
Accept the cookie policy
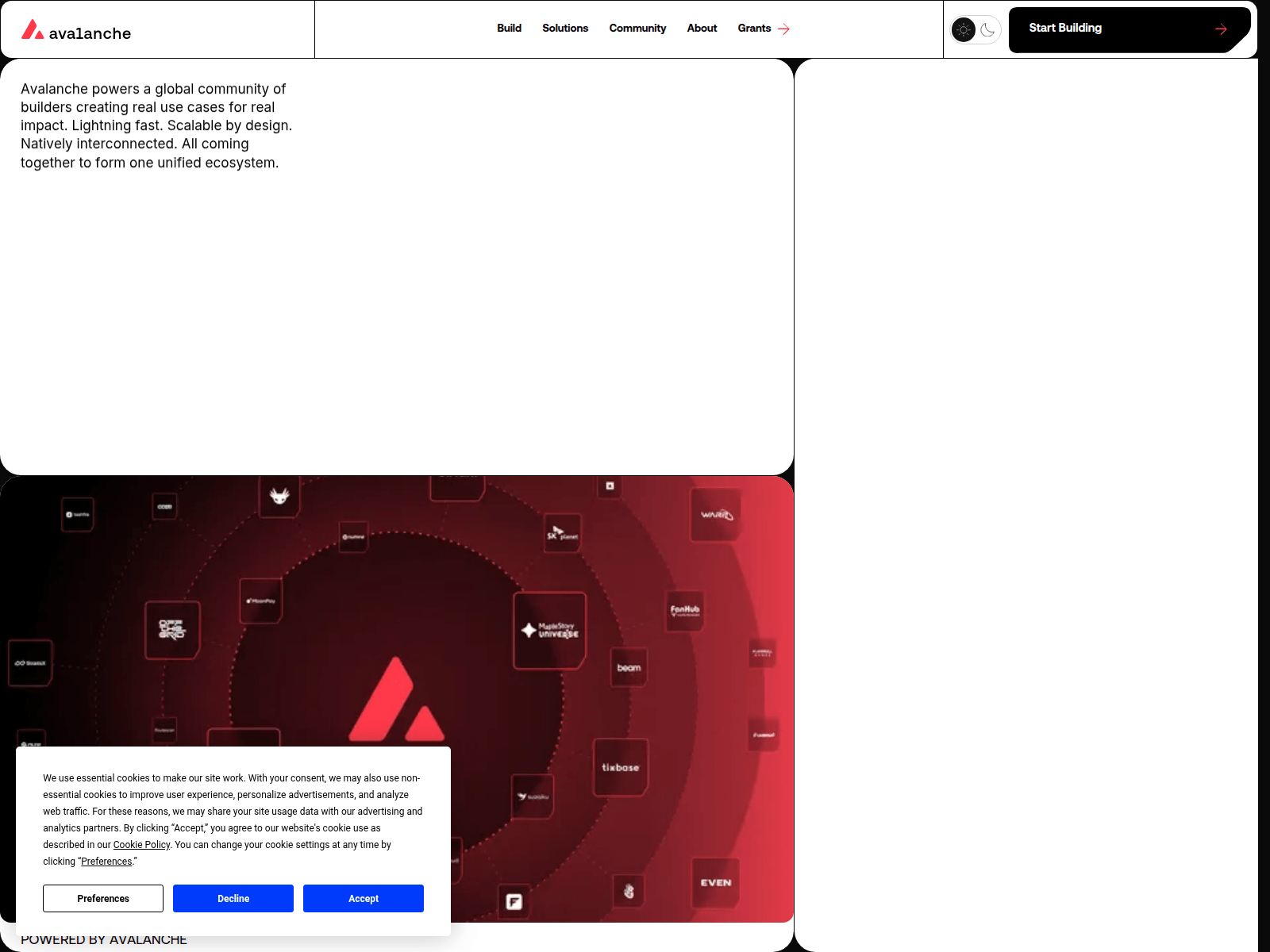click(363, 898)
